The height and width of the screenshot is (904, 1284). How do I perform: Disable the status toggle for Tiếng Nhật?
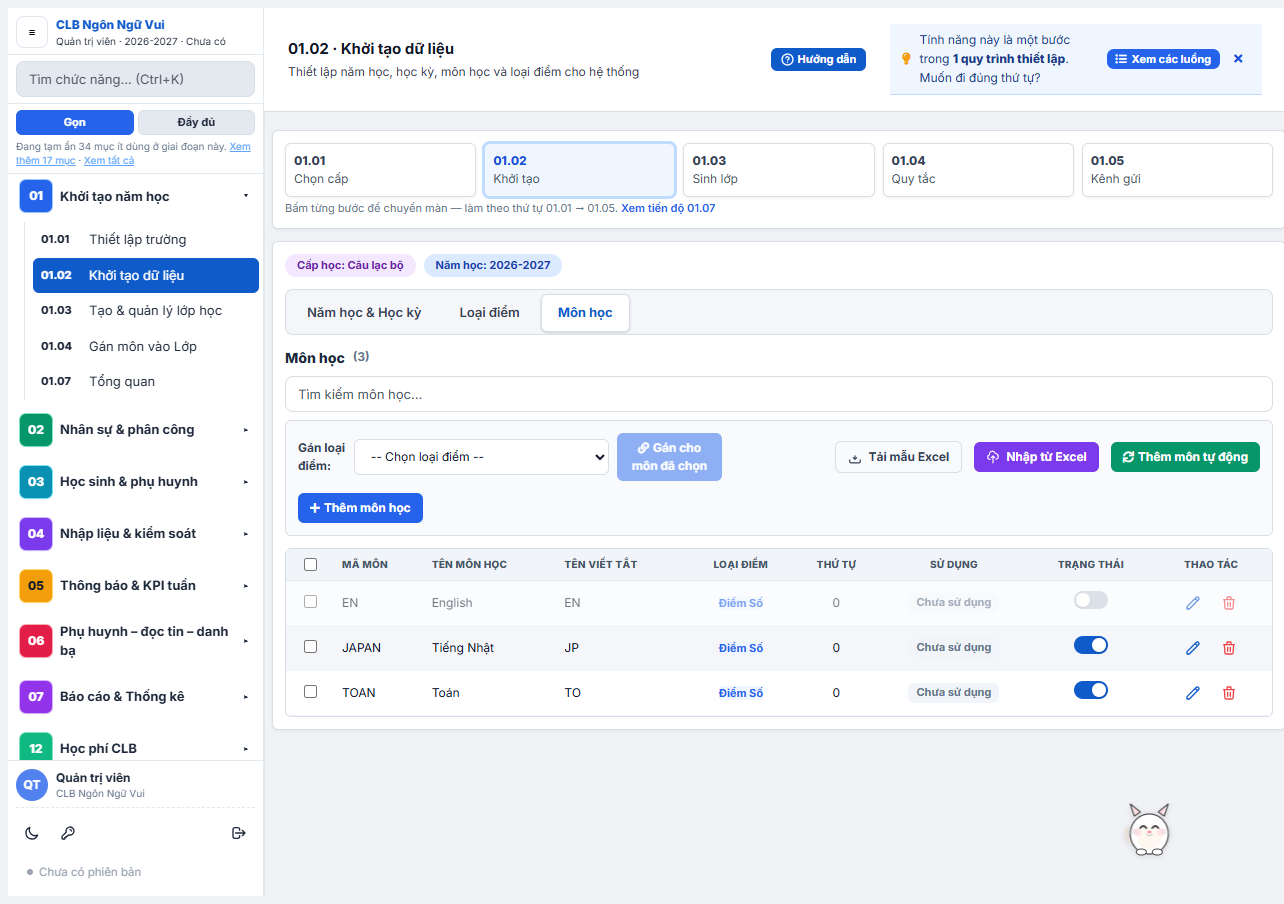[1091, 645]
